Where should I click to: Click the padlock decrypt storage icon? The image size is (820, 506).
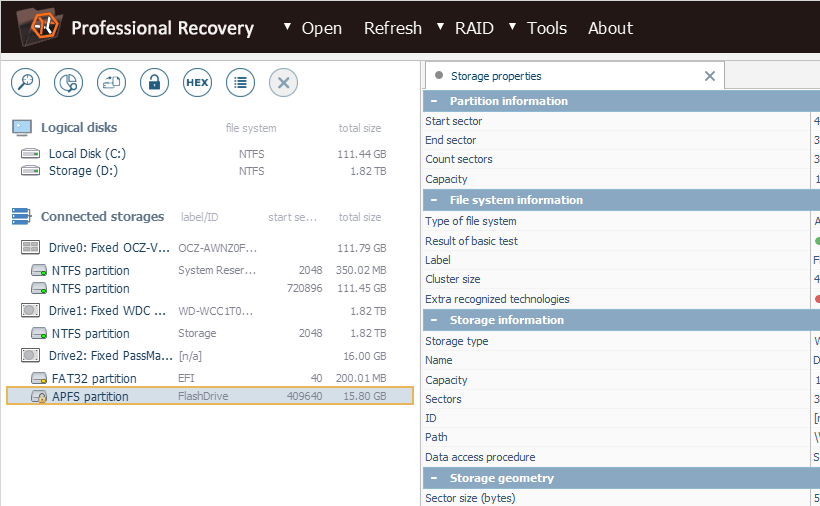154,82
